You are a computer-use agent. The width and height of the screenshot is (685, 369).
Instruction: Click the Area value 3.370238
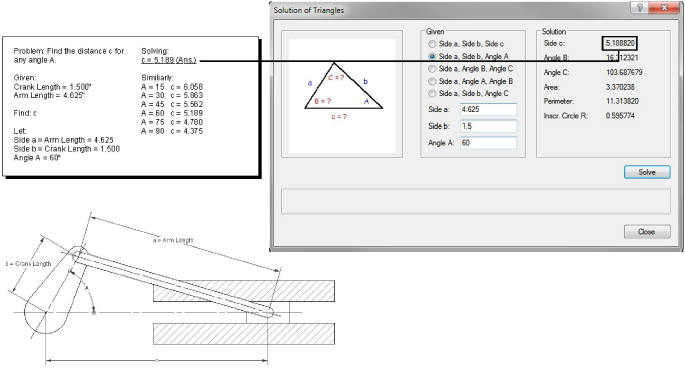click(620, 87)
